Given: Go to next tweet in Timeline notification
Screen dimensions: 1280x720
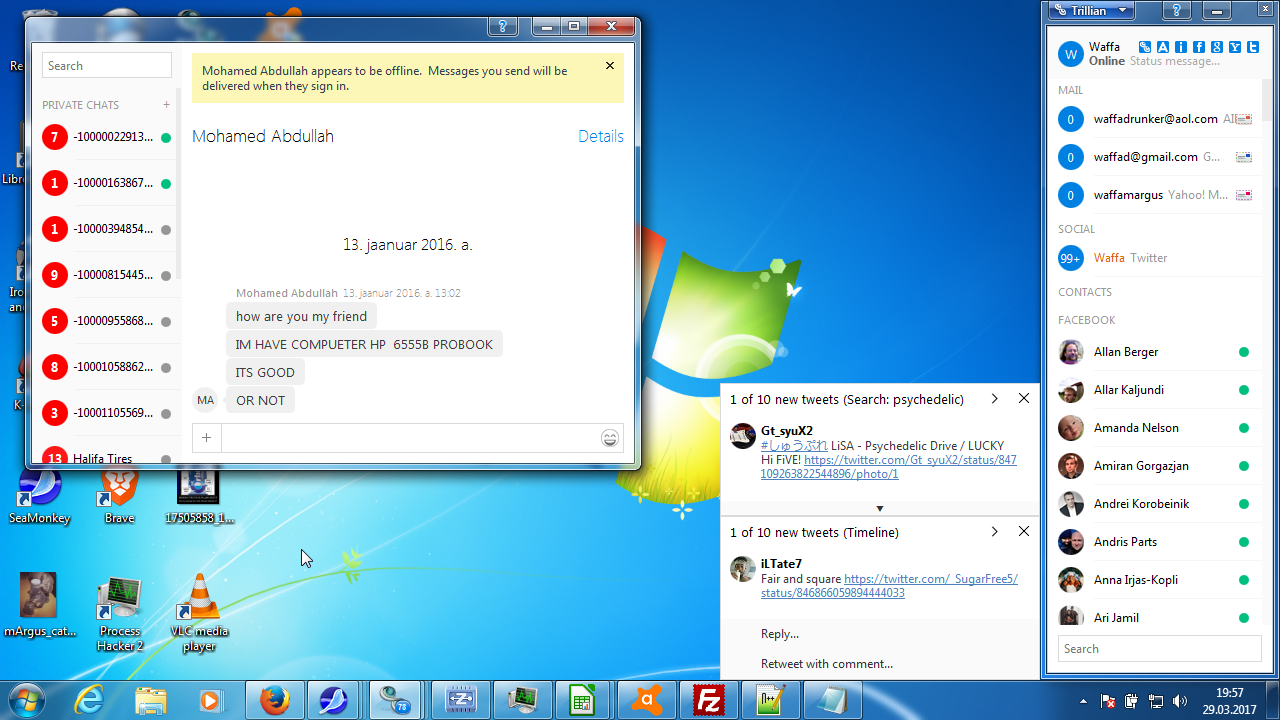Looking at the screenshot, I should [x=994, y=532].
